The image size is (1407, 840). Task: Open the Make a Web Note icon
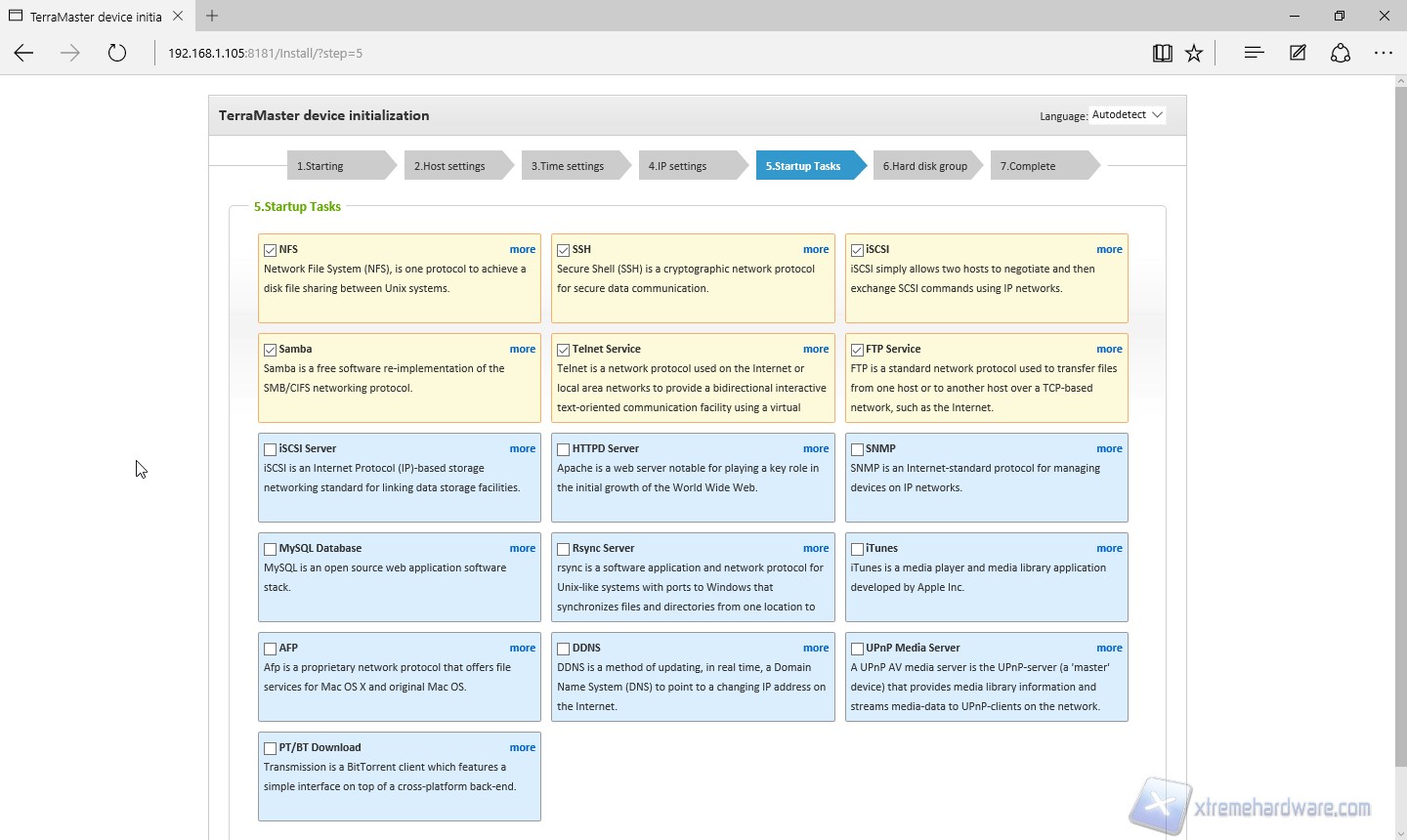[x=1298, y=54]
